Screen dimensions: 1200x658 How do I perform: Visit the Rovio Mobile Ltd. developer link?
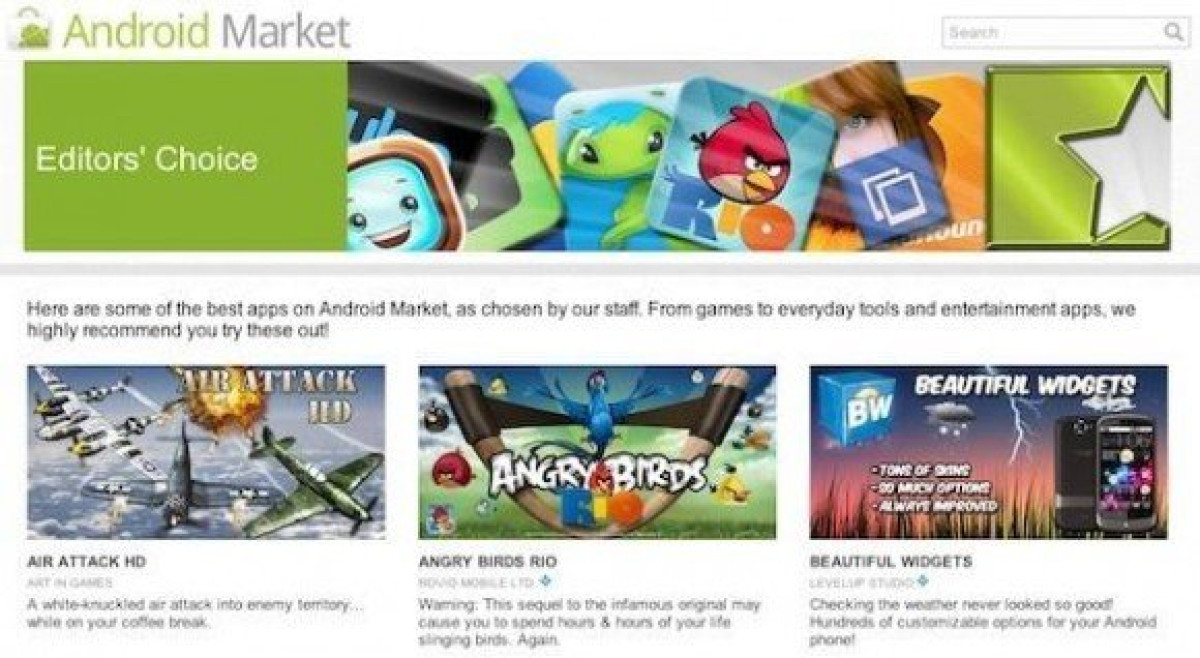pos(477,582)
